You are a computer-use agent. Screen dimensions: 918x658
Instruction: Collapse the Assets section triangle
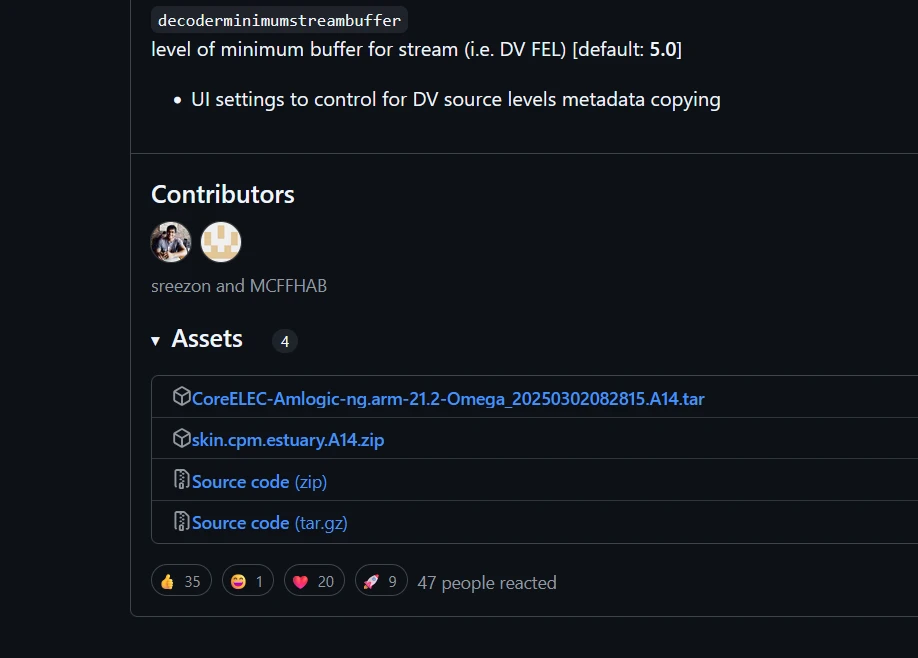(156, 341)
